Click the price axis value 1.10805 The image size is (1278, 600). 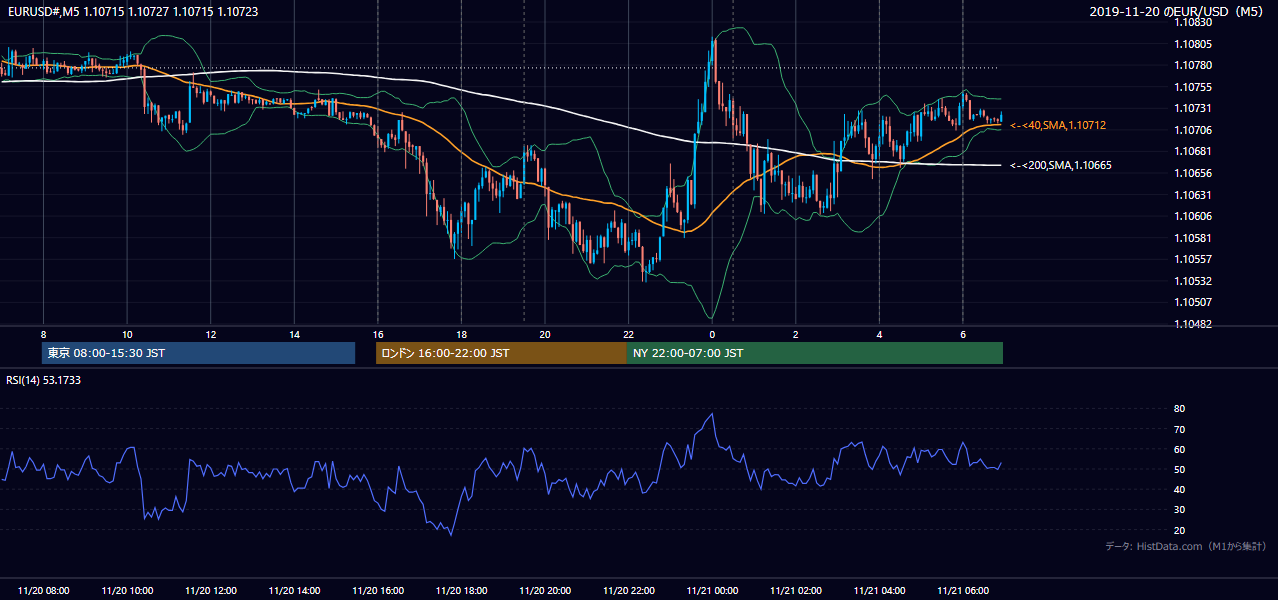click(x=1193, y=44)
